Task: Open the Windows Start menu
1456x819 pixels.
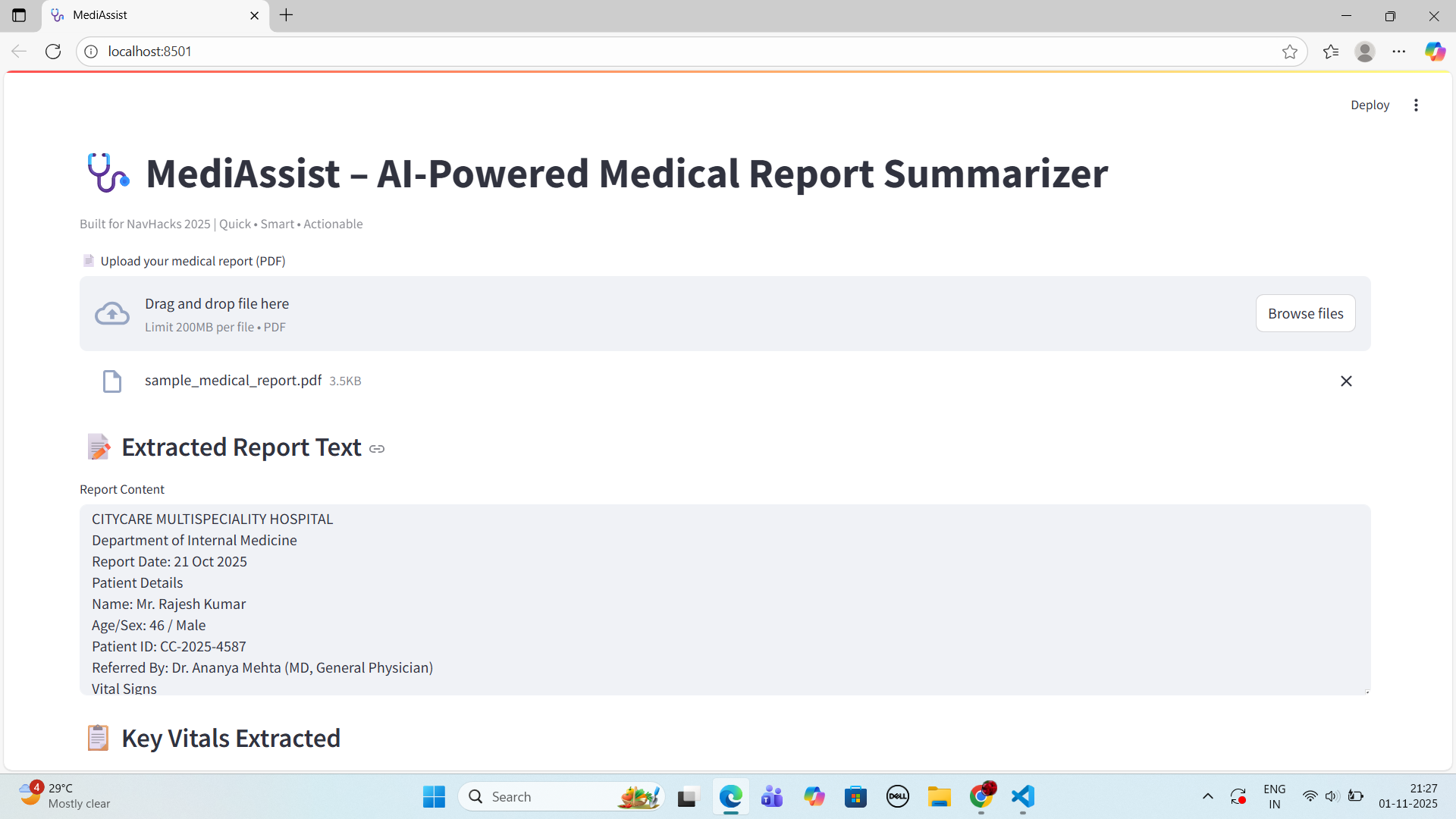Action: coord(434,796)
